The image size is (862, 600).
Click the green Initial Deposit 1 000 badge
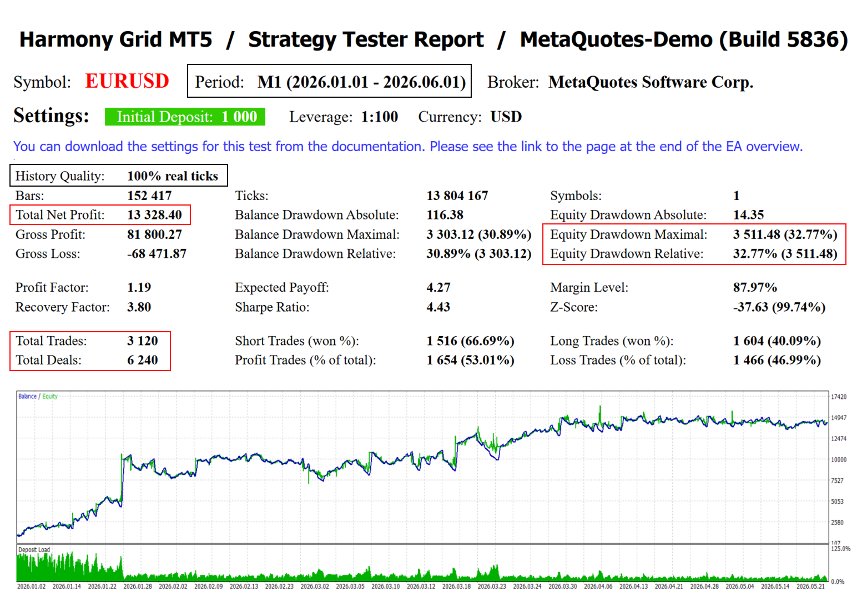(185, 117)
